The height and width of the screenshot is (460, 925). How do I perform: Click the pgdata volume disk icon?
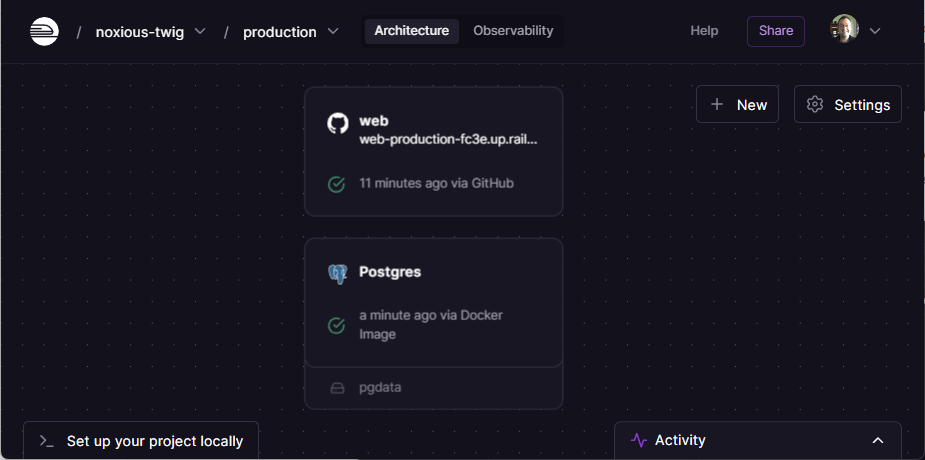click(x=337, y=388)
